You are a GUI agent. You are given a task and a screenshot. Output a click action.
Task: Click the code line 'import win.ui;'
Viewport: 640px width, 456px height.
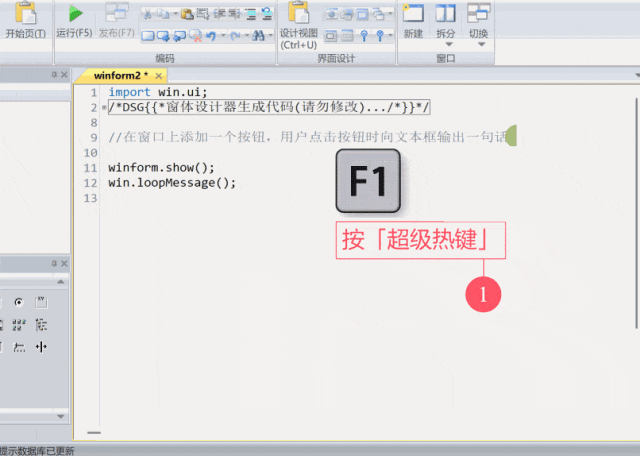click(158, 92)
